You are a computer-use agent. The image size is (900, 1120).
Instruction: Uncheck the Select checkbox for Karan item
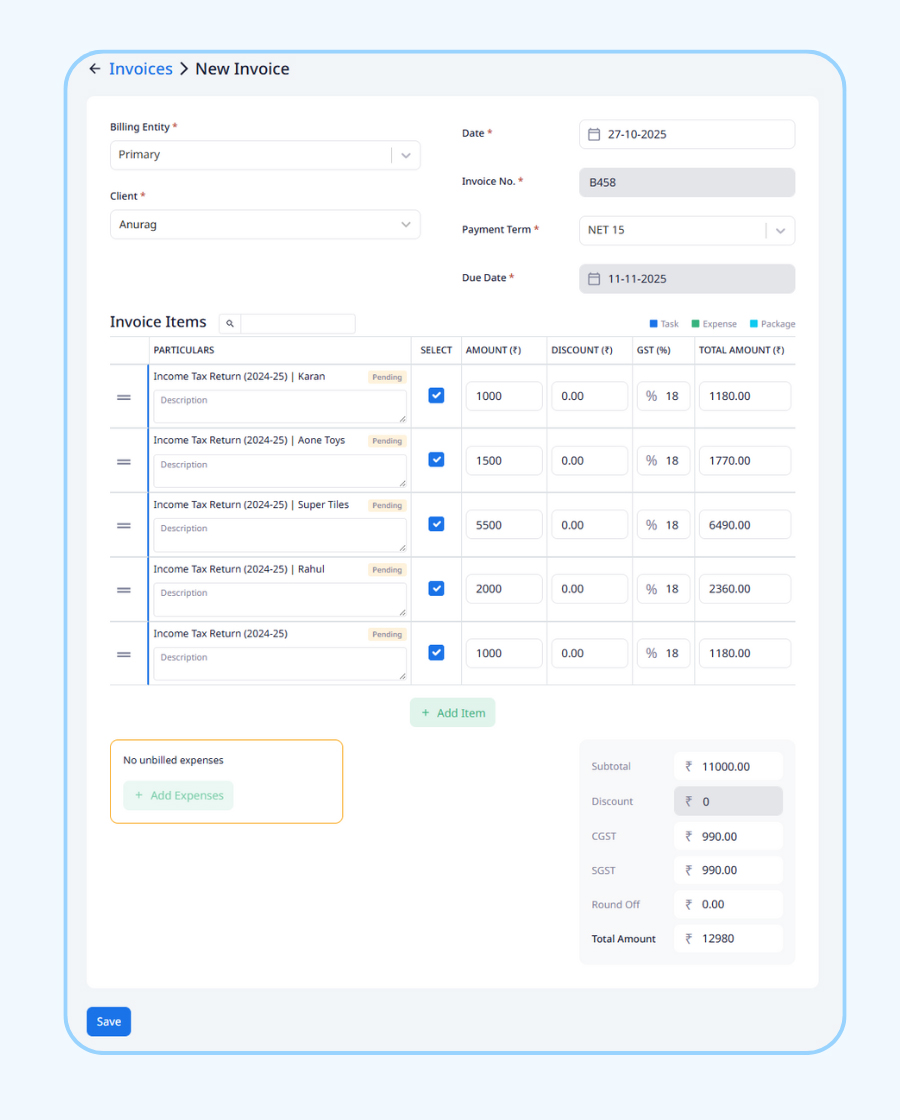point(436,395)
